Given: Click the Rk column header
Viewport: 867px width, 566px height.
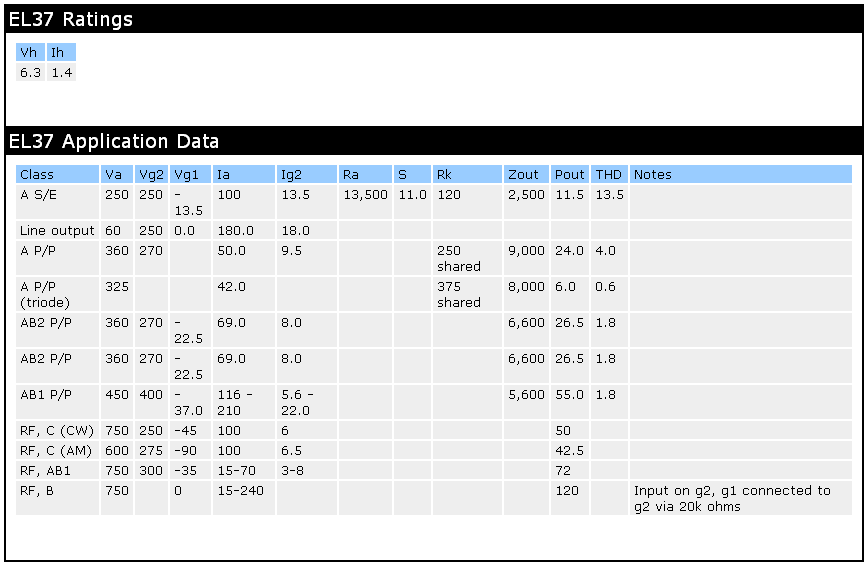Looking at the screenshot, I should pyautogui.click(x=467, y=175).
